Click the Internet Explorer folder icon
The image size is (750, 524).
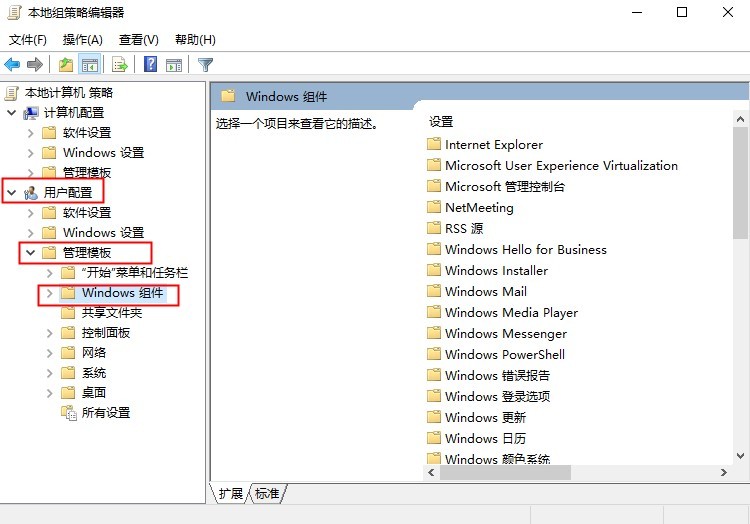tap(434, 144)
